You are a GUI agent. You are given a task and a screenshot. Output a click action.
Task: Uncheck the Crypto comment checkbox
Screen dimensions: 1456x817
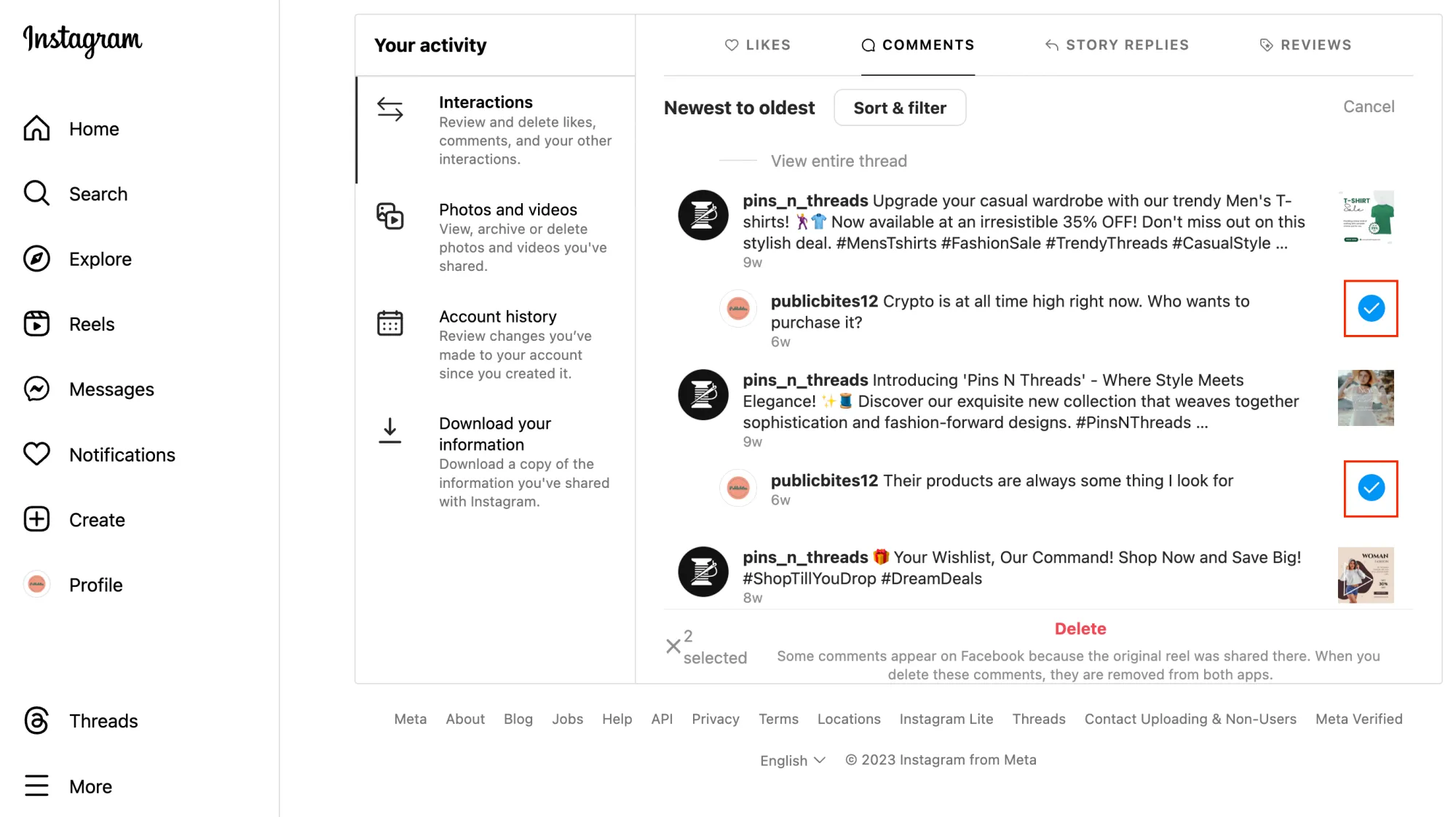pyautogui.click(x=1370, y=309)
